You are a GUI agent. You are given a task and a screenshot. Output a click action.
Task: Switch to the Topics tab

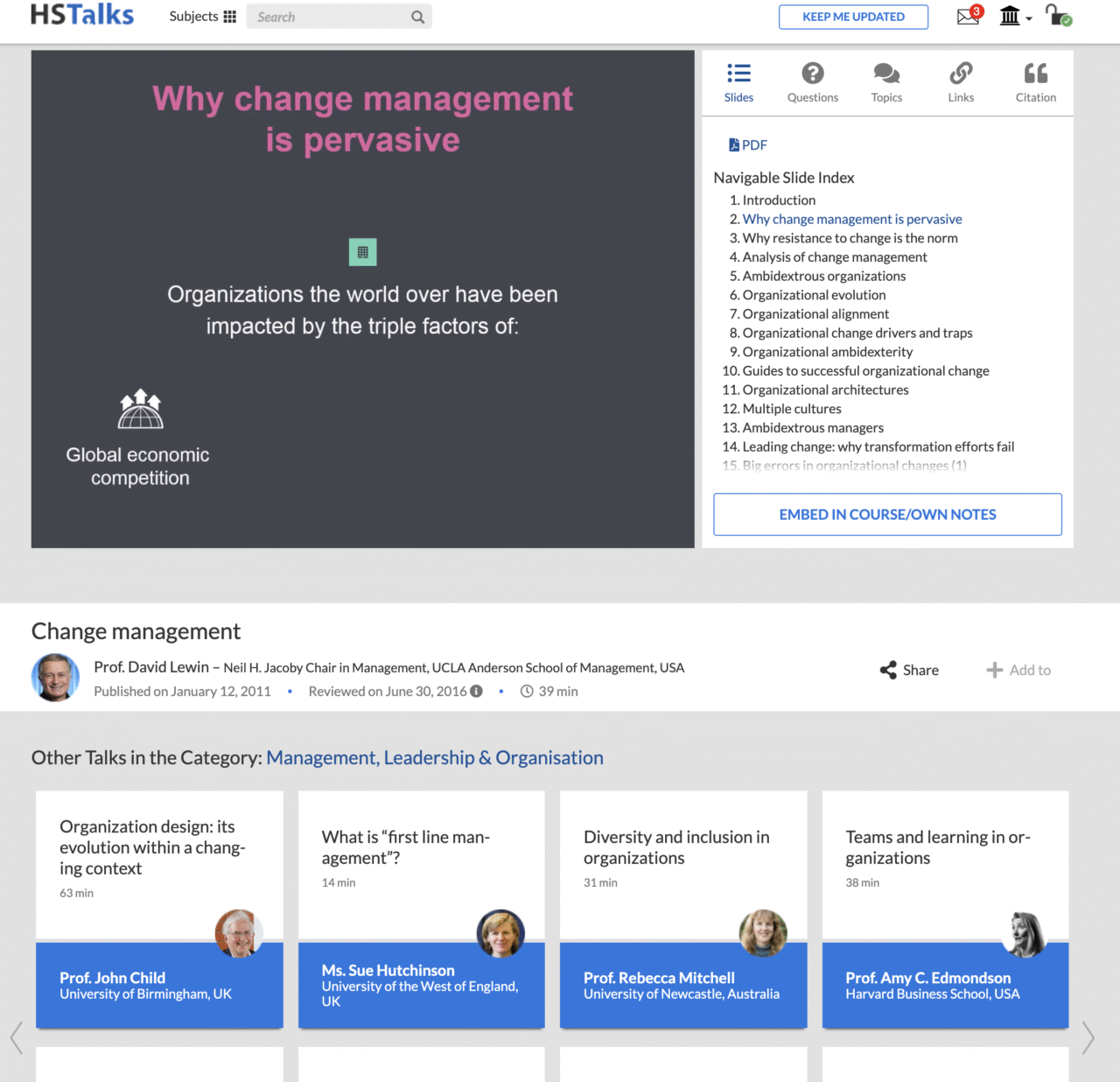pos(886,82)
